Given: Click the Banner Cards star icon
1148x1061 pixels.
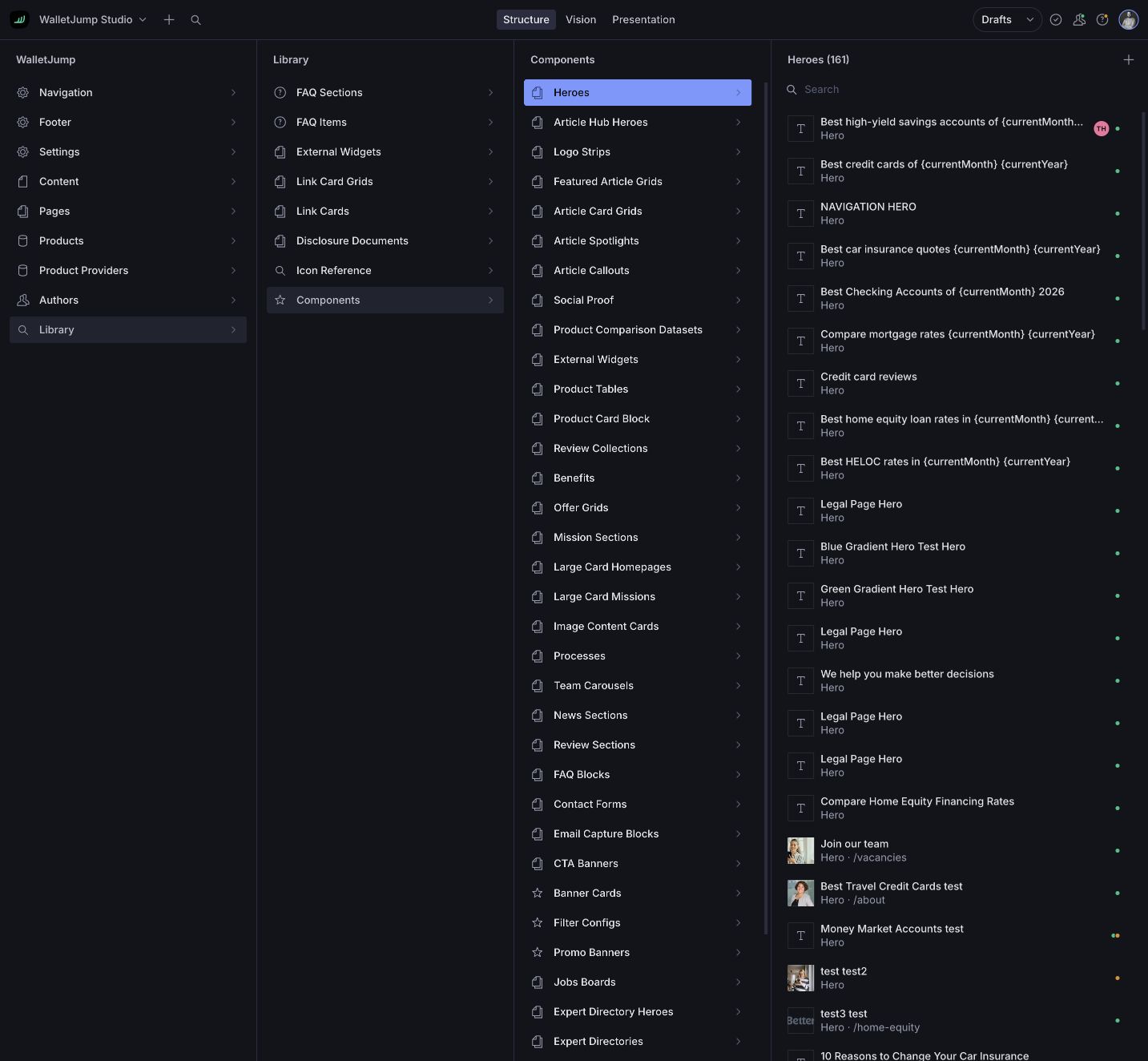Looking at the screenshot, I should [x=538, y=893].
